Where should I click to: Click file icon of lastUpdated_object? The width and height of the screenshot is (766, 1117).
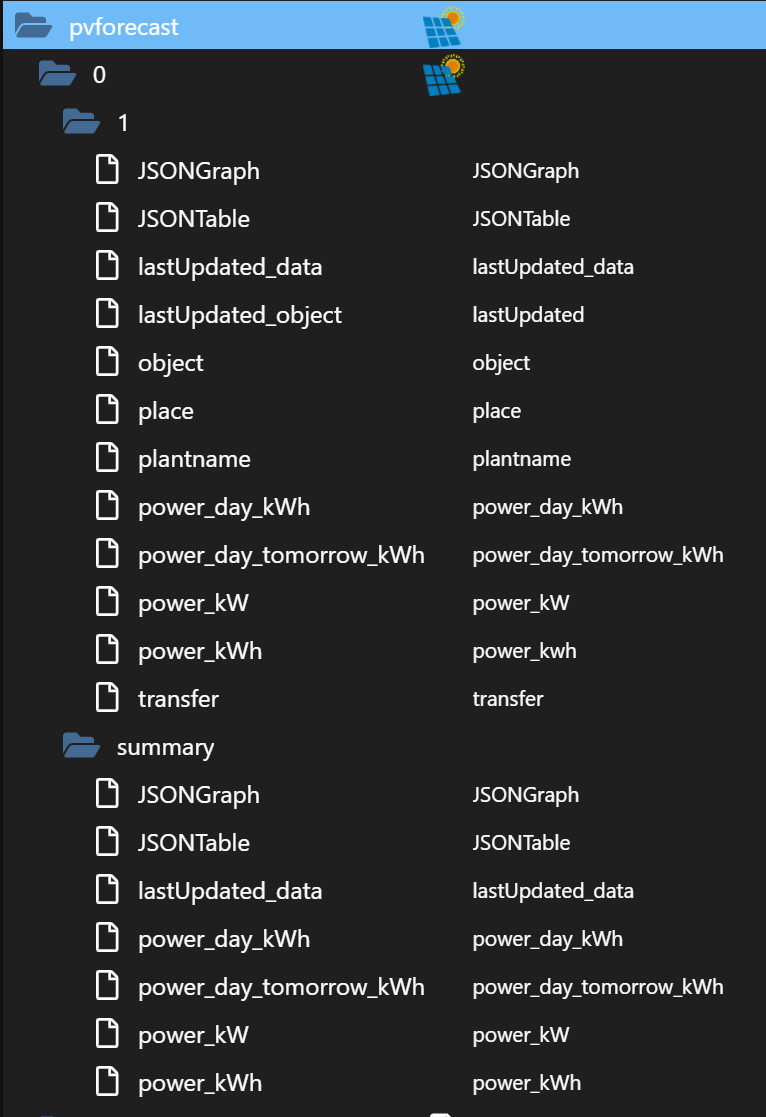coord(107,315)
